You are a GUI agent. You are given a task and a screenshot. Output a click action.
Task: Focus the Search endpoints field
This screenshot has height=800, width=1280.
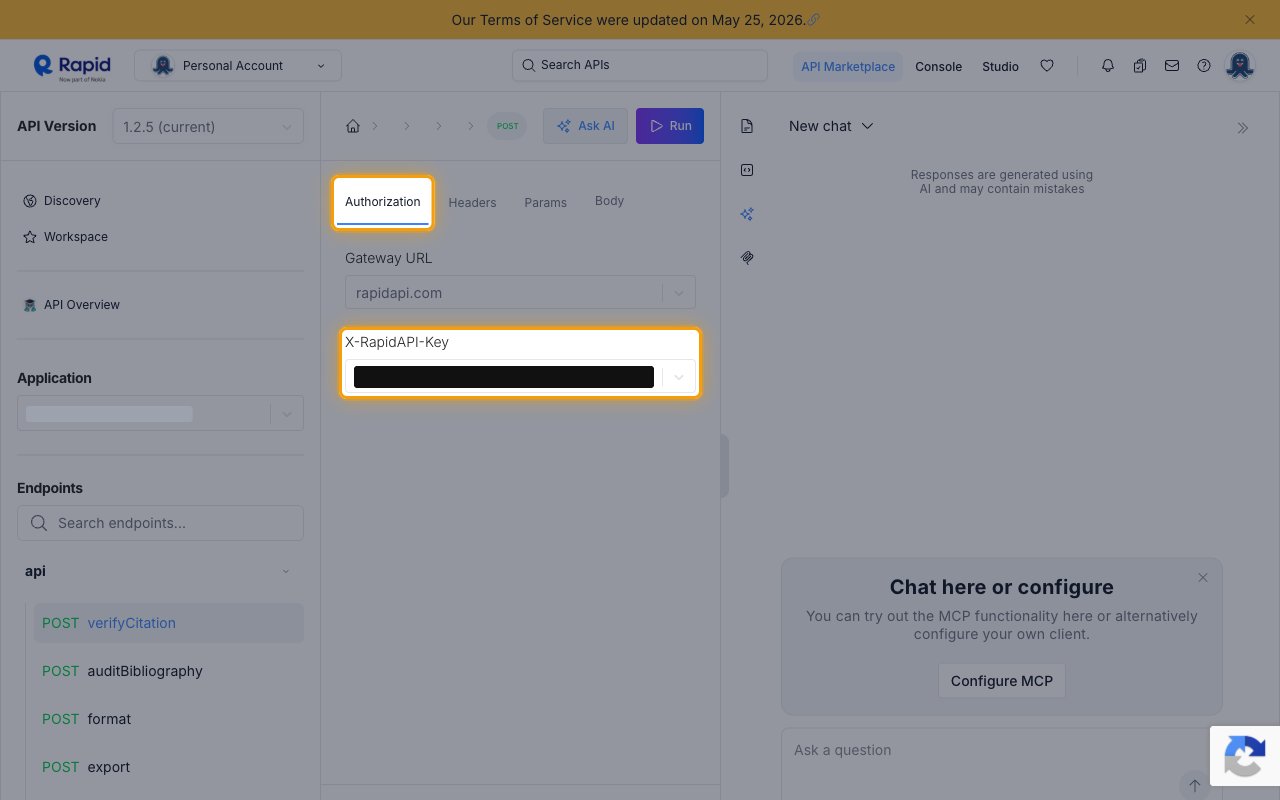[x=160, y=523]
